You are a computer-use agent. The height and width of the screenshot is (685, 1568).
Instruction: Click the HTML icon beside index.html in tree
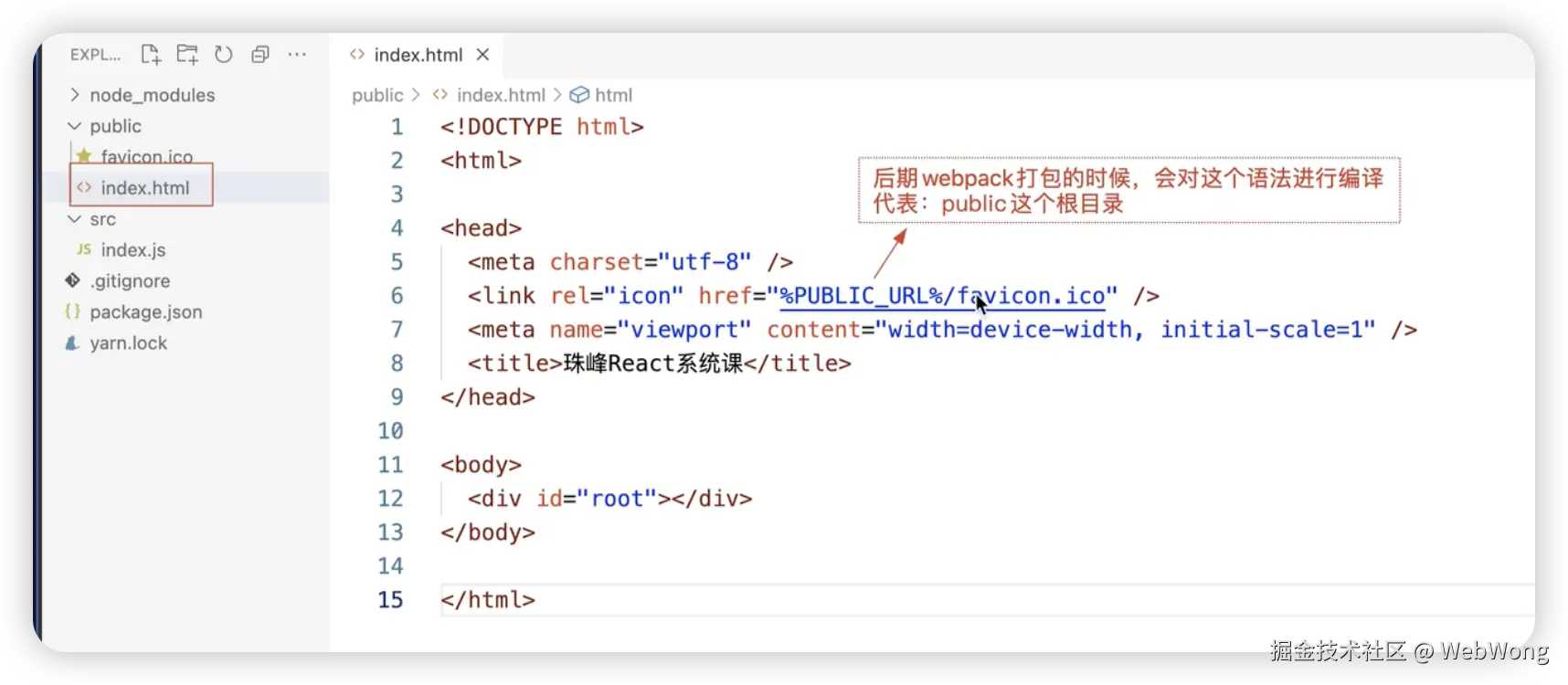coord(84,187)
